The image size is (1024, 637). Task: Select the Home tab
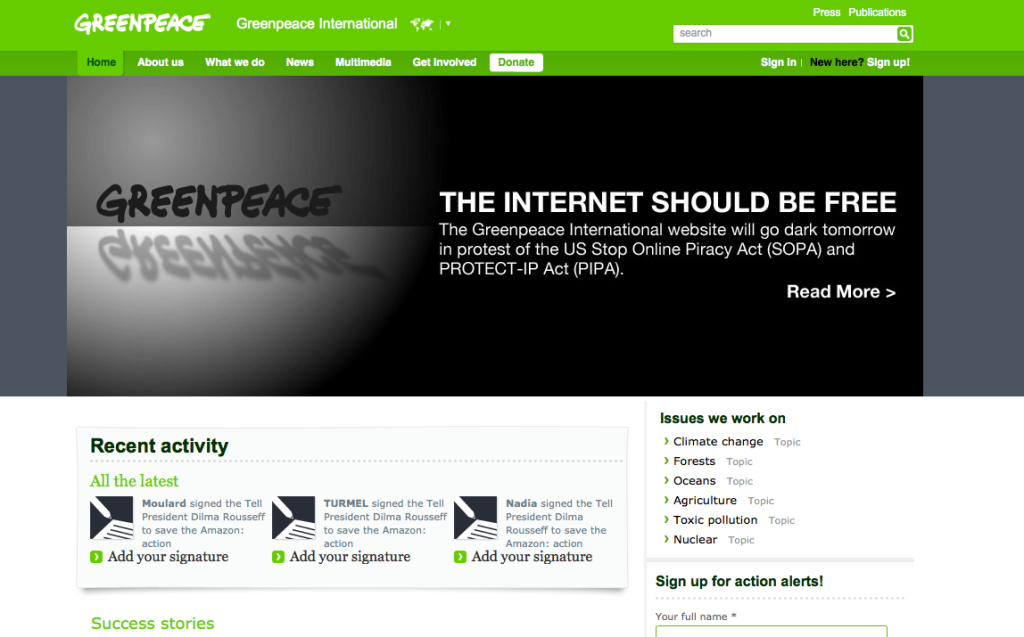pyautogui.click(x=101, y=63)
